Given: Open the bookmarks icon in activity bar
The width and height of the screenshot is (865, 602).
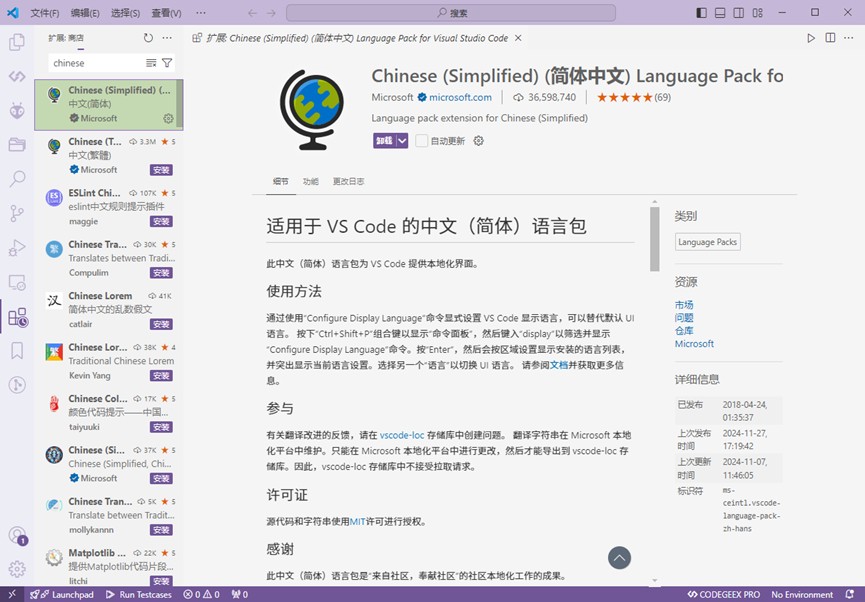Looking at the screenshot, I should click(17, 351).
